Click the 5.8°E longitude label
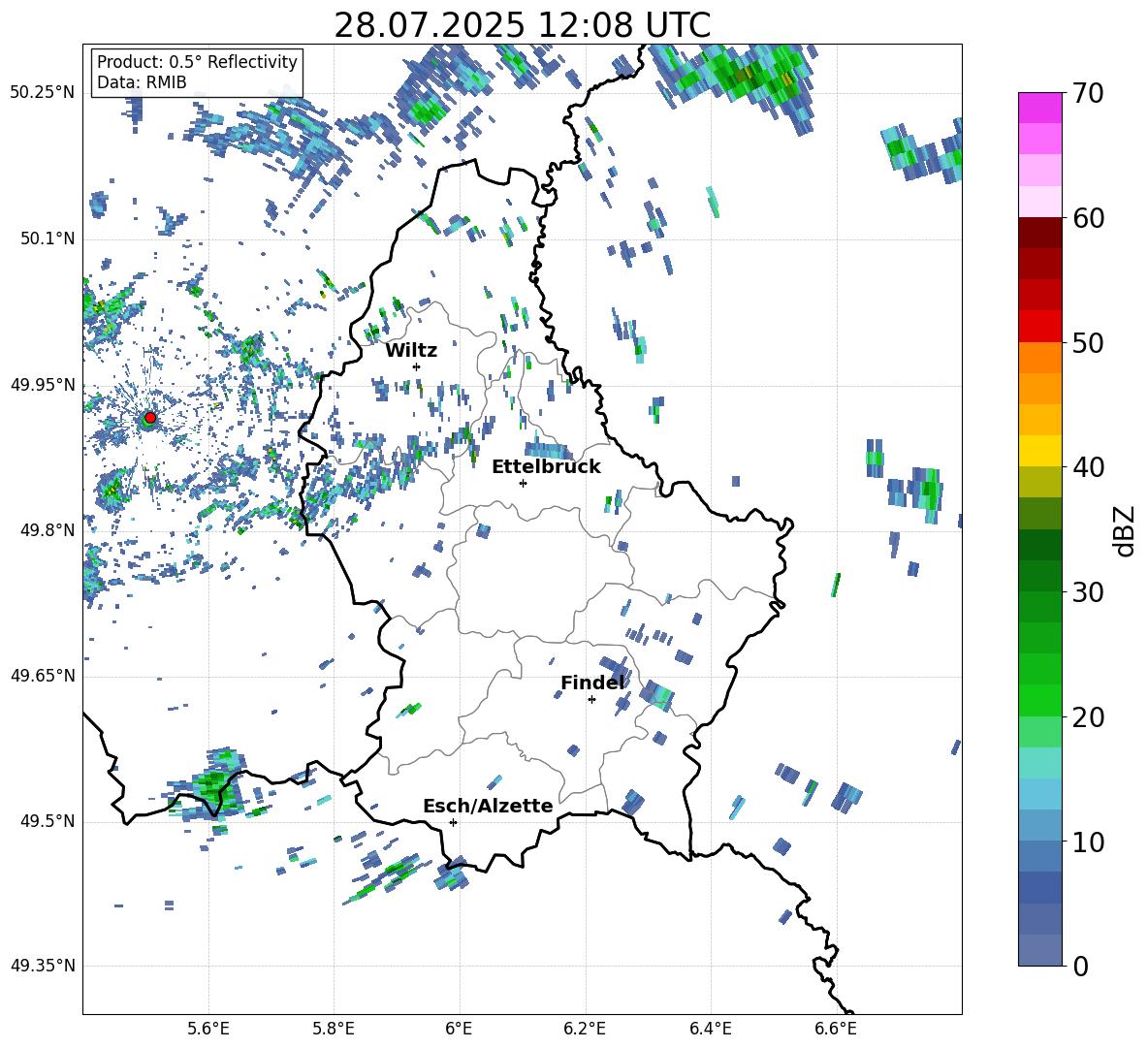This screenshot has width=1148, height=1048. click(x=334, y=1029)
